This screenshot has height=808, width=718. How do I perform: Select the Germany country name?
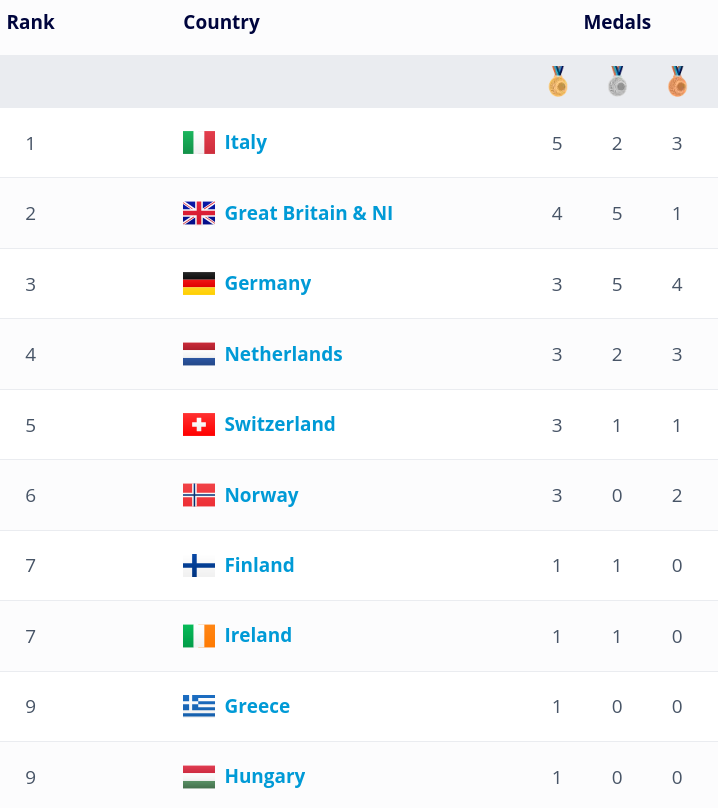click(x=268, y=284)
